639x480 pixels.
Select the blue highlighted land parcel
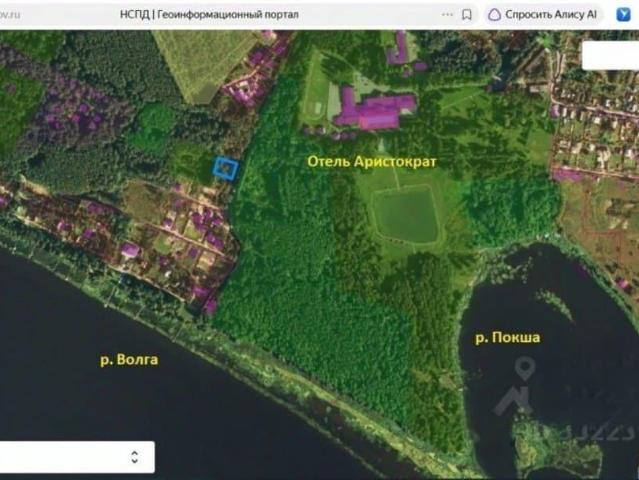pyautogui.click(x=225, y=168)
